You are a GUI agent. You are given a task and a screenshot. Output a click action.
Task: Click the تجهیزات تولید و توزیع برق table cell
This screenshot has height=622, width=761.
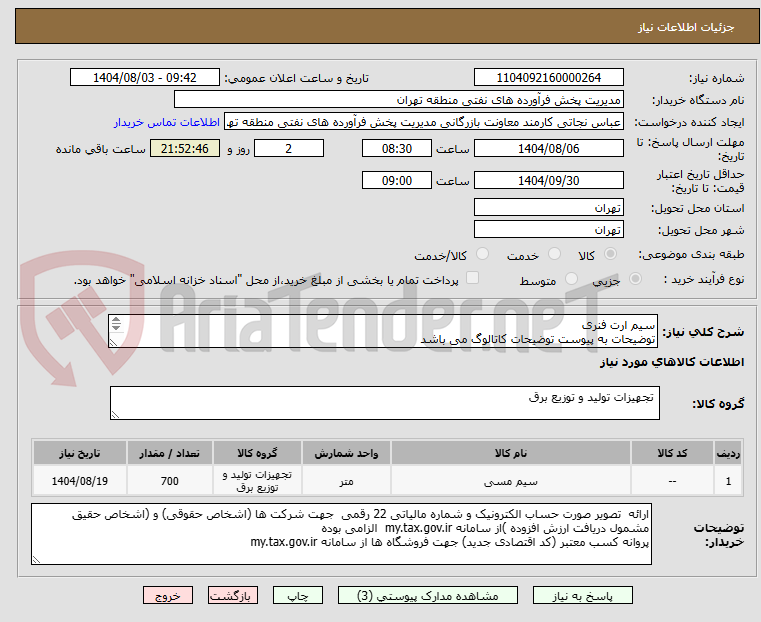(x=257, y=481)
